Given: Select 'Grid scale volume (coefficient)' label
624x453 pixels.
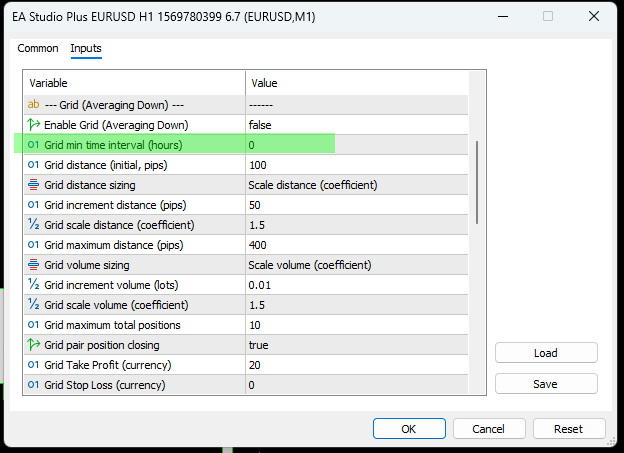Looking at the screenshot, I should (x=117, y=305).
